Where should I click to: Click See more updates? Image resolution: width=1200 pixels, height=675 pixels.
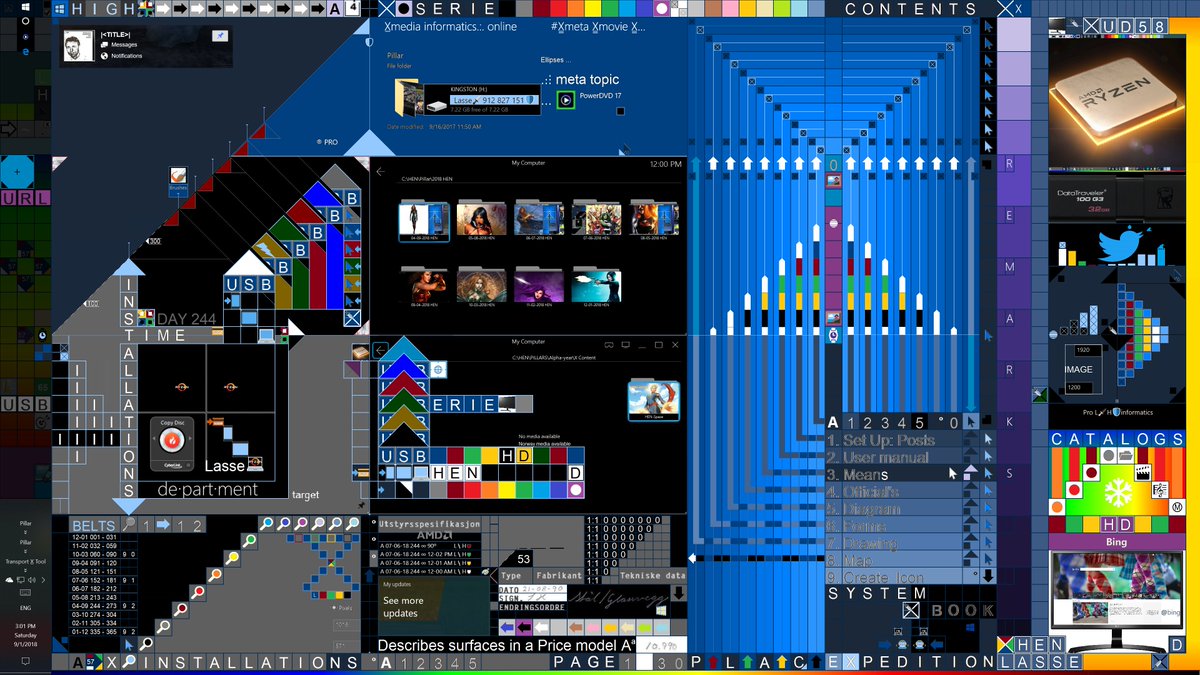(403, 607)
